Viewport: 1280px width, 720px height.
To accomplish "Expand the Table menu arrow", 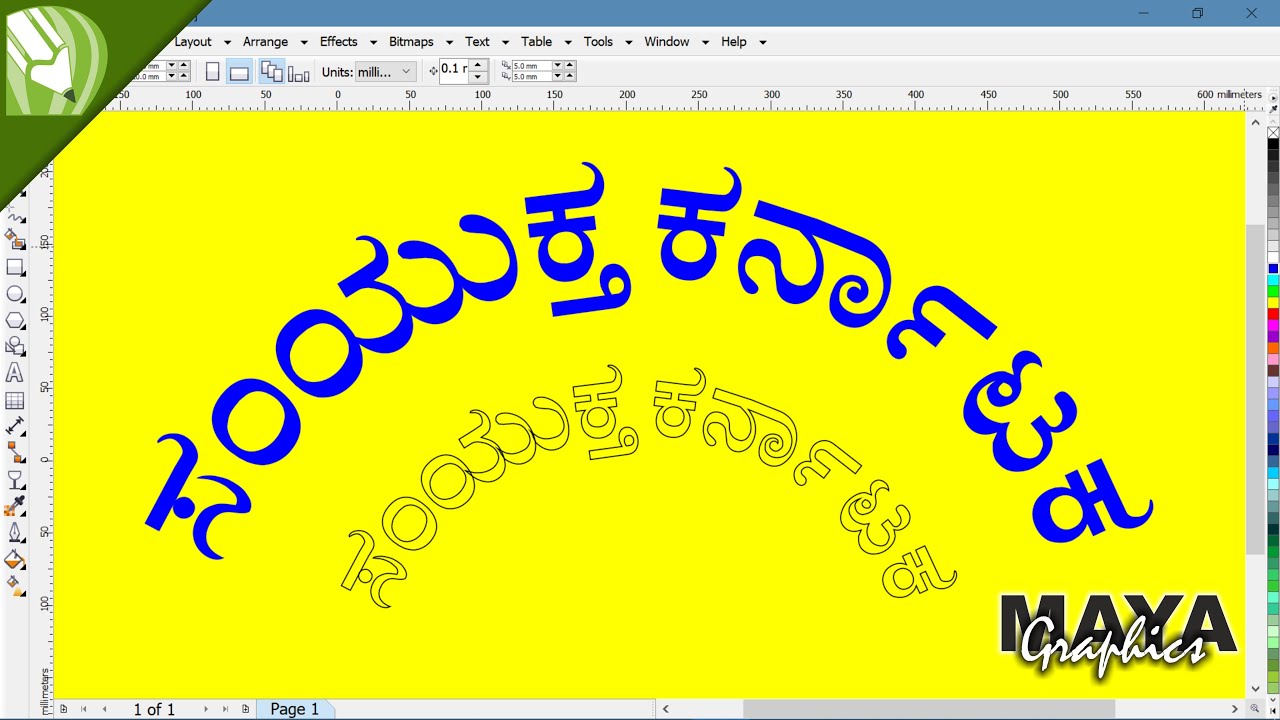I will [567, 42].
